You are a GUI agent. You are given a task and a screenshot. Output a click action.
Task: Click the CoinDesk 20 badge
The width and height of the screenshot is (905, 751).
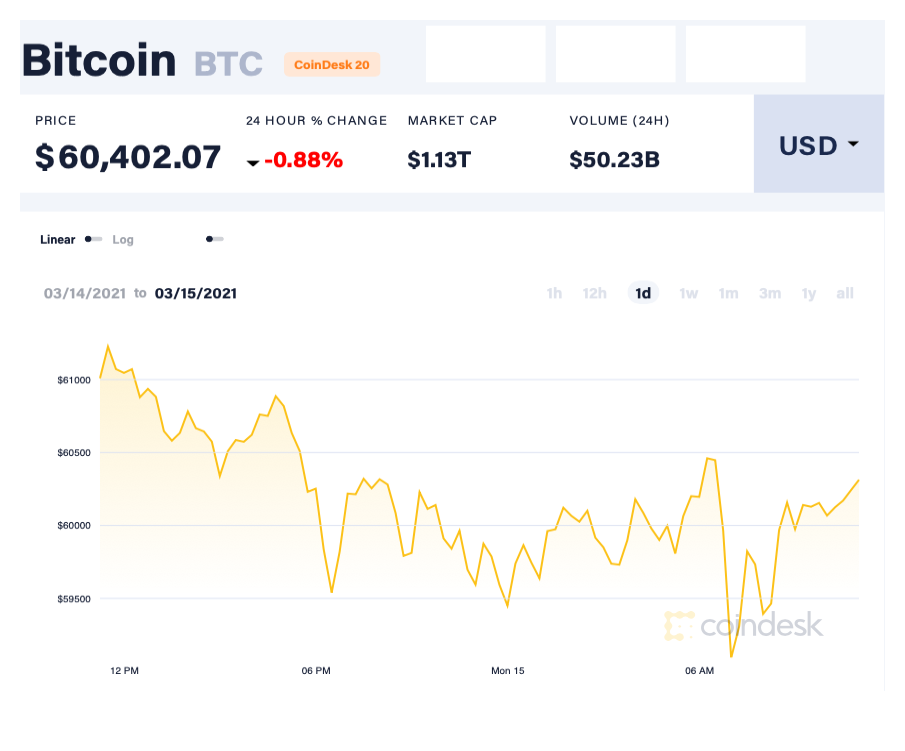click(331, 64)
